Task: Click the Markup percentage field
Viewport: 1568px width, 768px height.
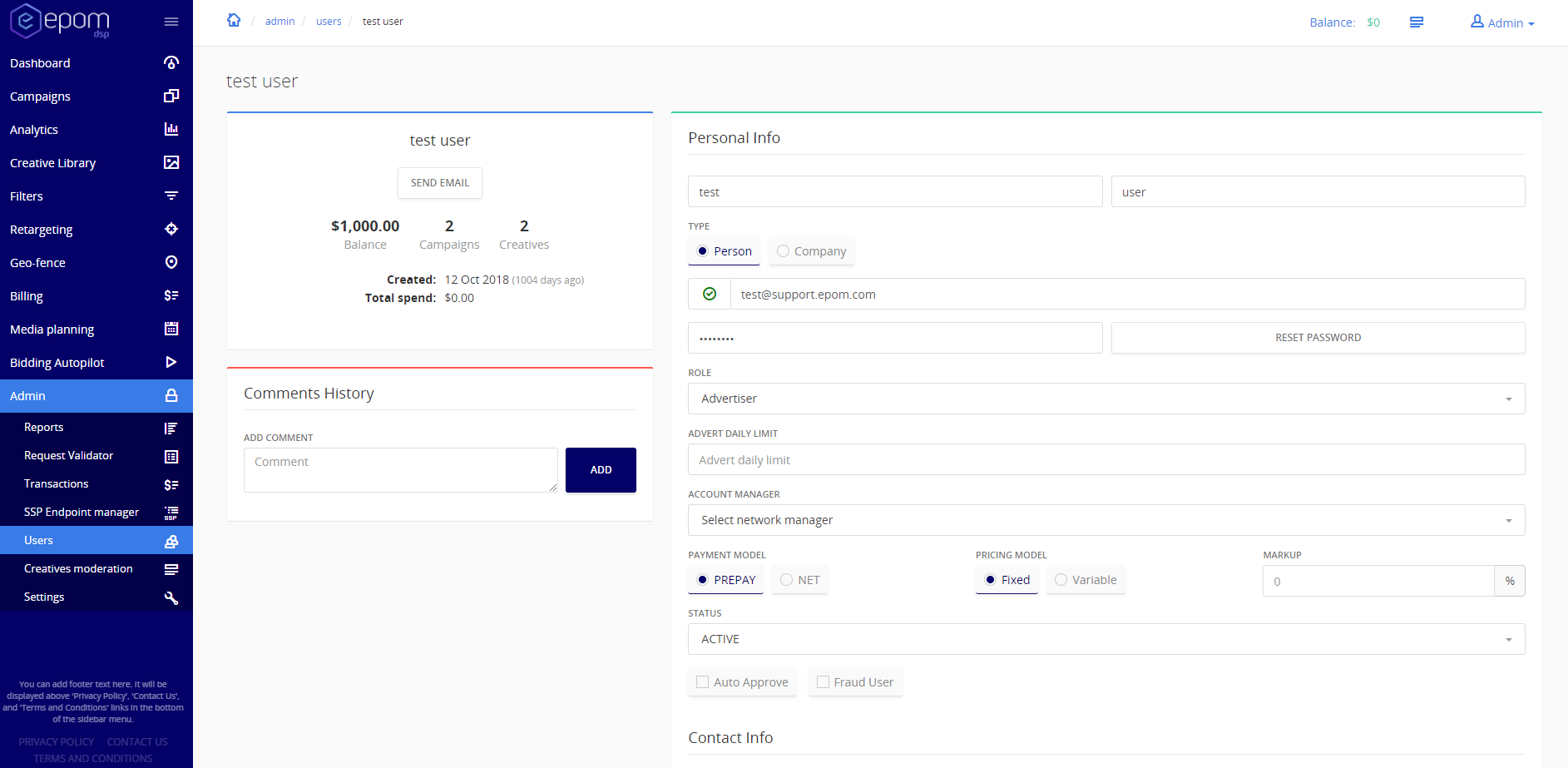Action: coord(1378,581)
